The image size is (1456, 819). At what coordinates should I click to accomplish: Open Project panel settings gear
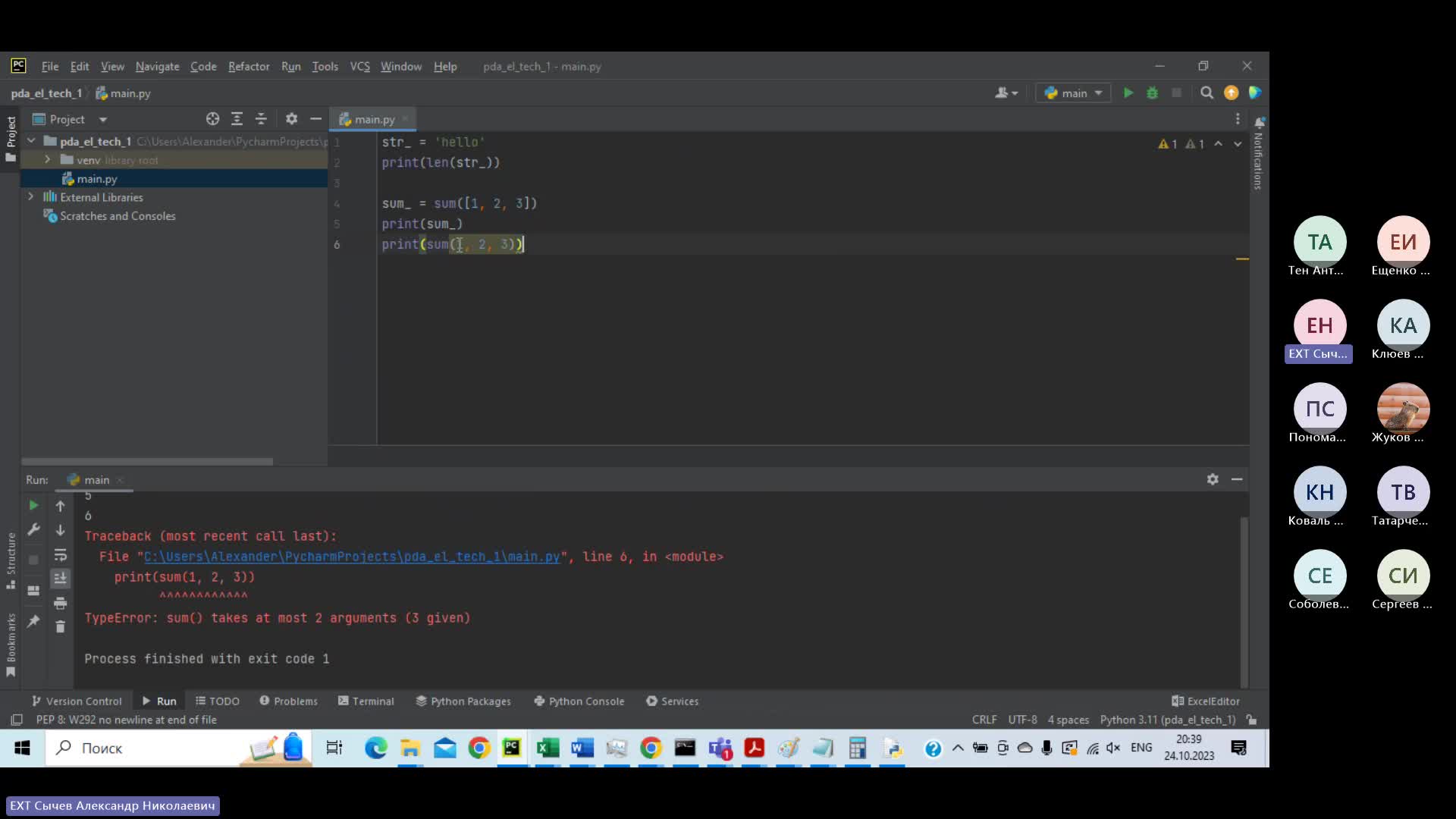tap(291, 119)
